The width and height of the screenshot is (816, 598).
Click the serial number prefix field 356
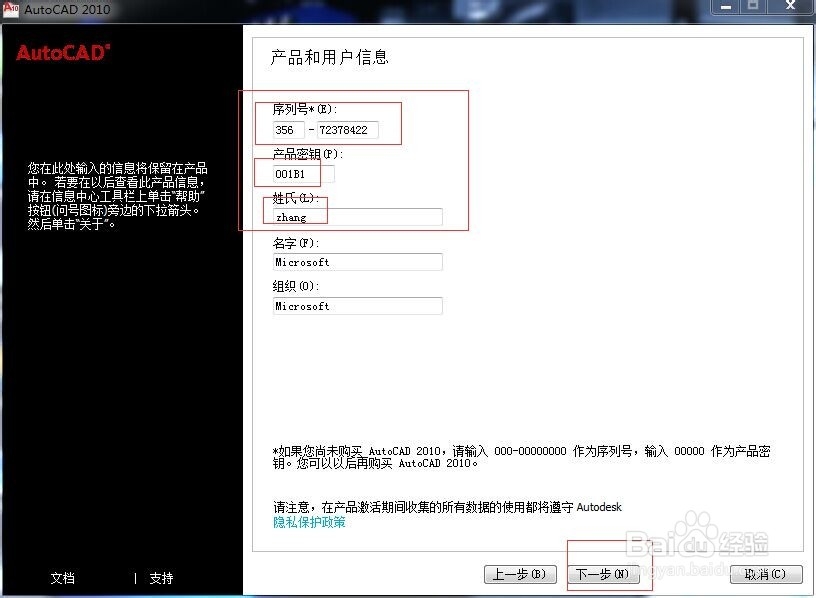[288, 130]
